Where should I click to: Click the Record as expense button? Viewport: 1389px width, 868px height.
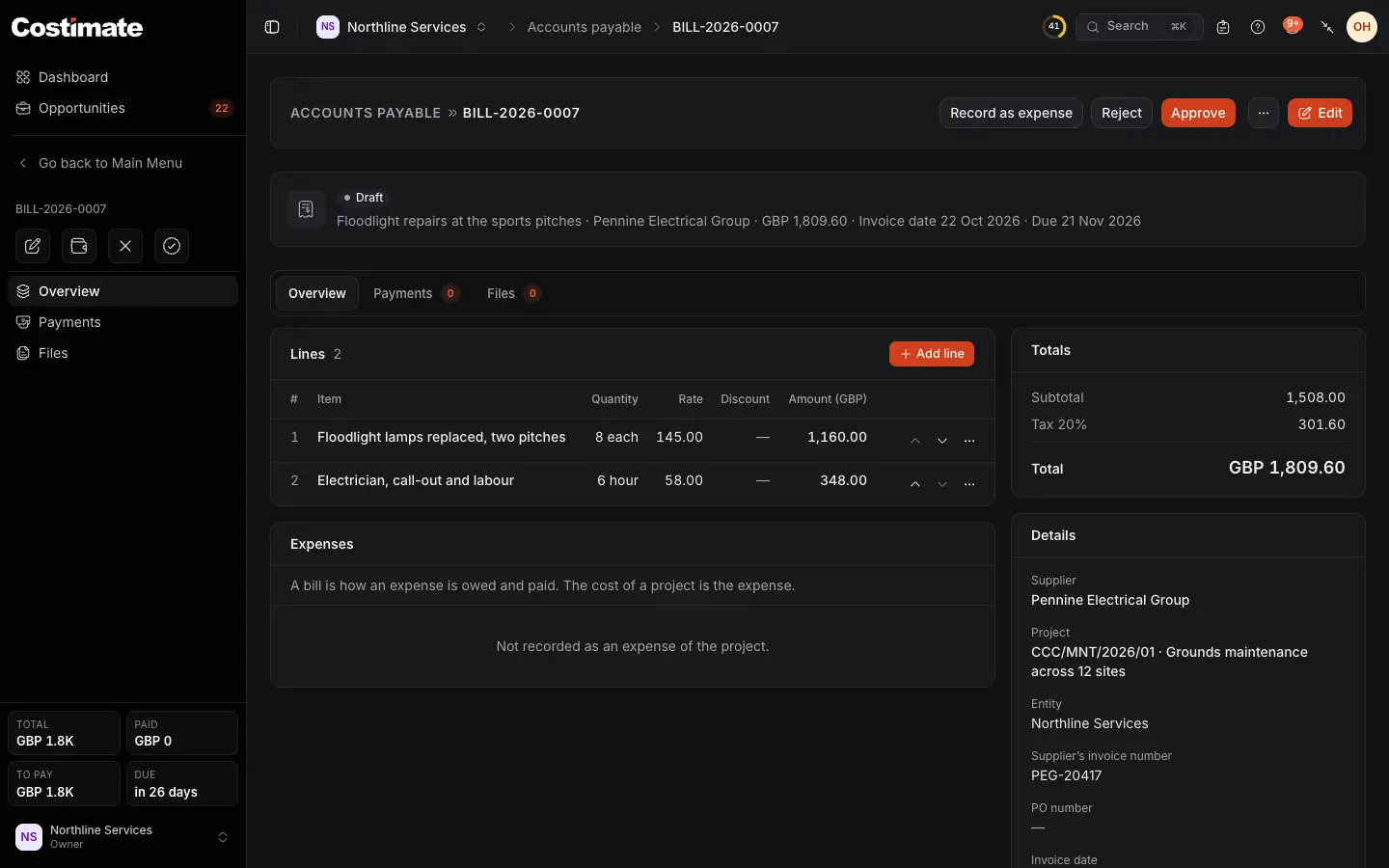tap(1011, 113)
